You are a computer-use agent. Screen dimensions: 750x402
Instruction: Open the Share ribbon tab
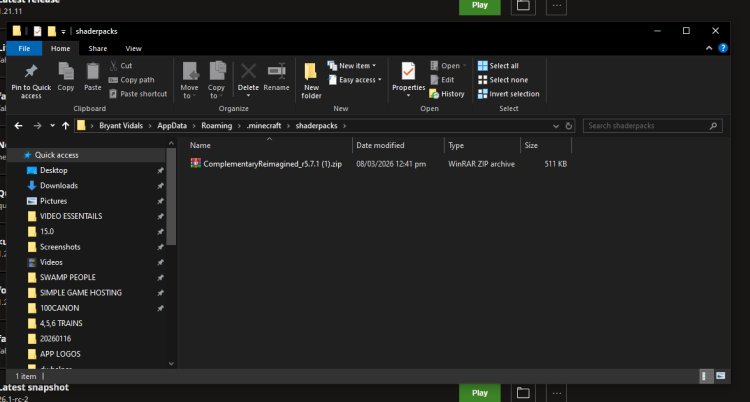(x=98, y=48)
